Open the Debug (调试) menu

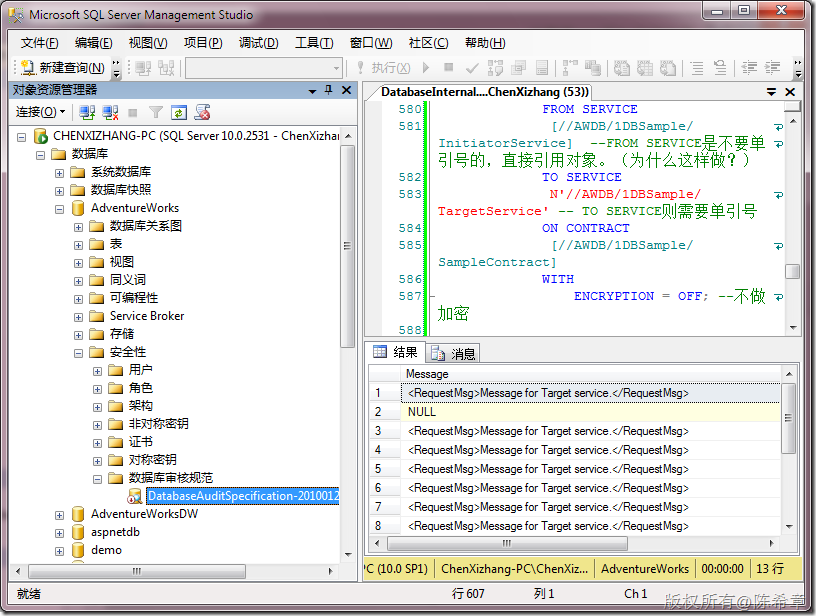point(259,43)
